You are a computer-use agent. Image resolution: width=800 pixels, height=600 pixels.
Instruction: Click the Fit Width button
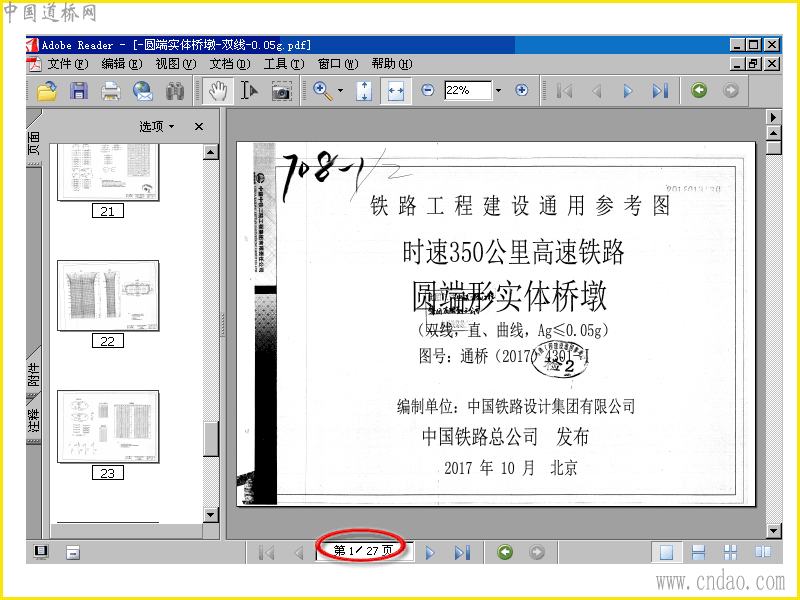point(396,91)
